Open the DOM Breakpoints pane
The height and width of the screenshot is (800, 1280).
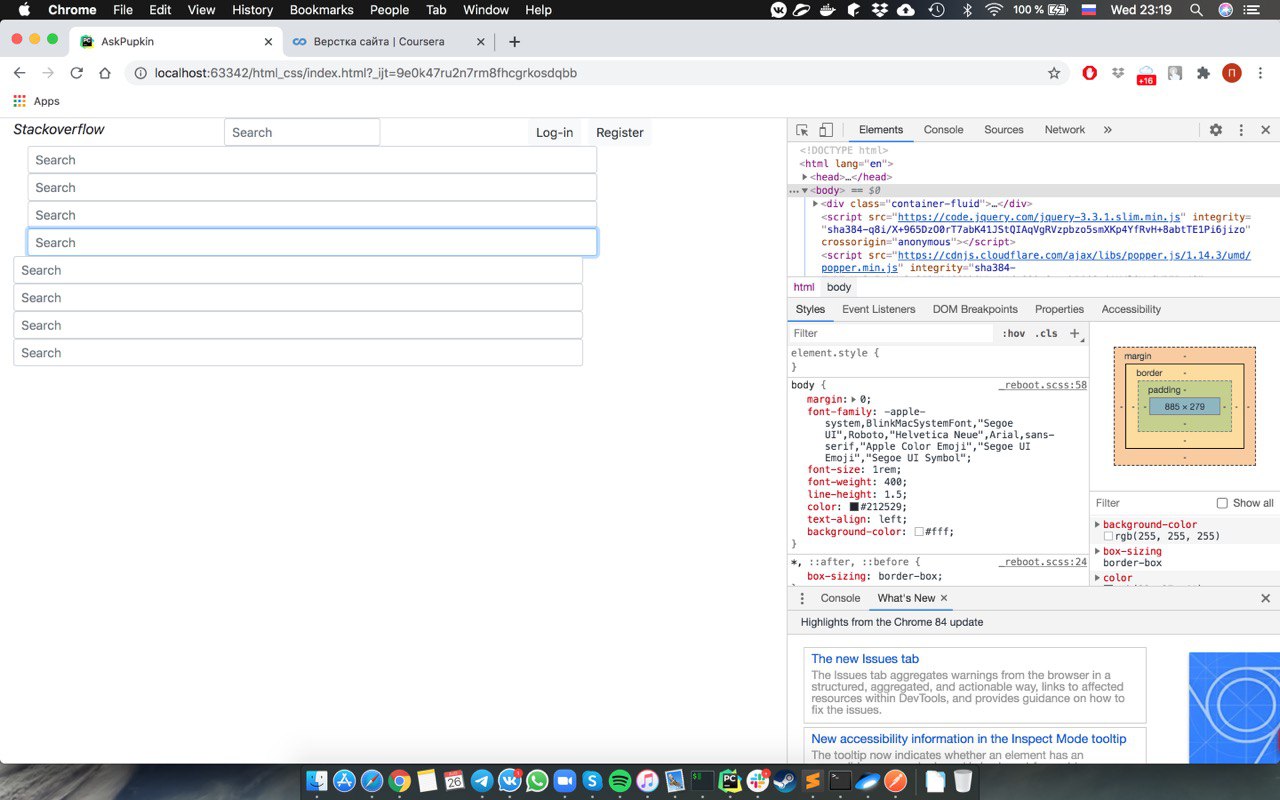(x=975, y=309)
